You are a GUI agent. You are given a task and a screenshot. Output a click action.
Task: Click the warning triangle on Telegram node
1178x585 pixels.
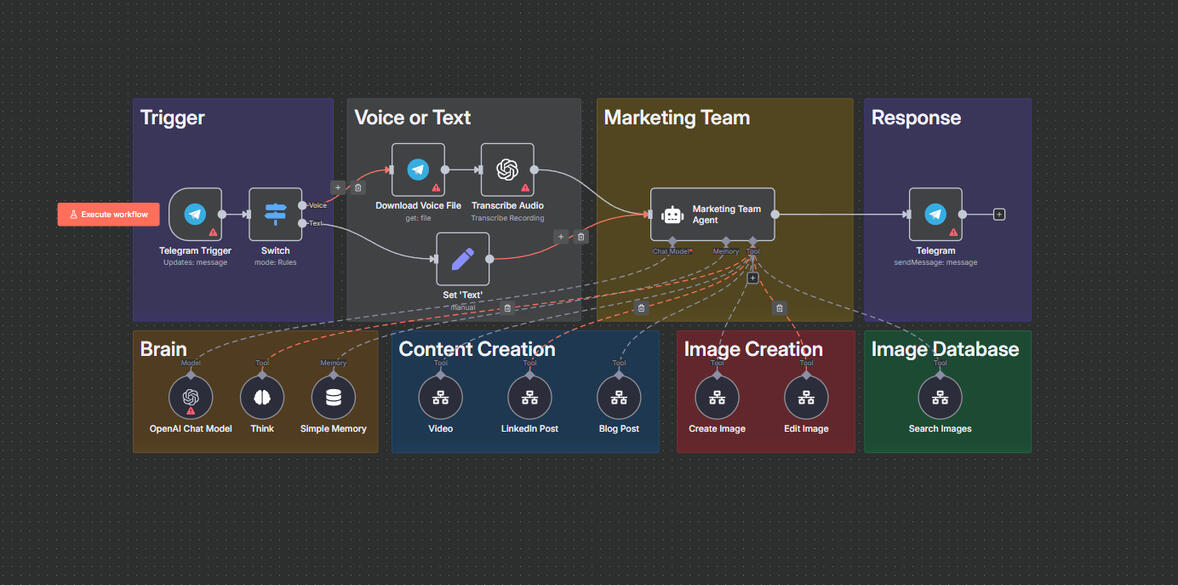click(x=953, y=232)
